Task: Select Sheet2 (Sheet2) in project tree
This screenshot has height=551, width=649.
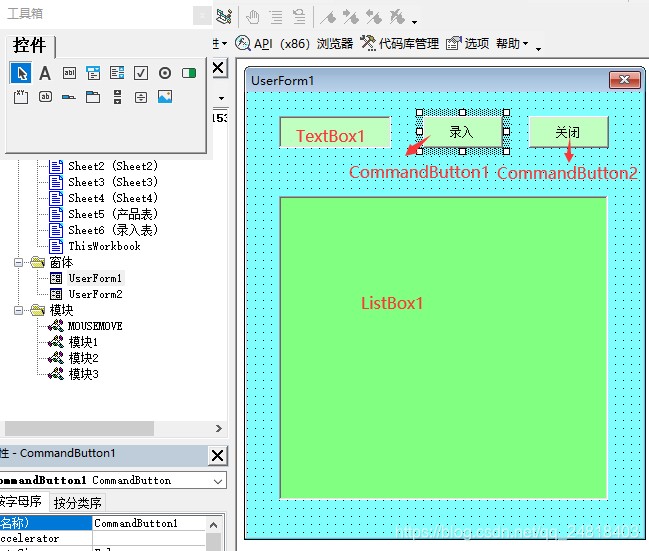Action: tap(113, 166)
